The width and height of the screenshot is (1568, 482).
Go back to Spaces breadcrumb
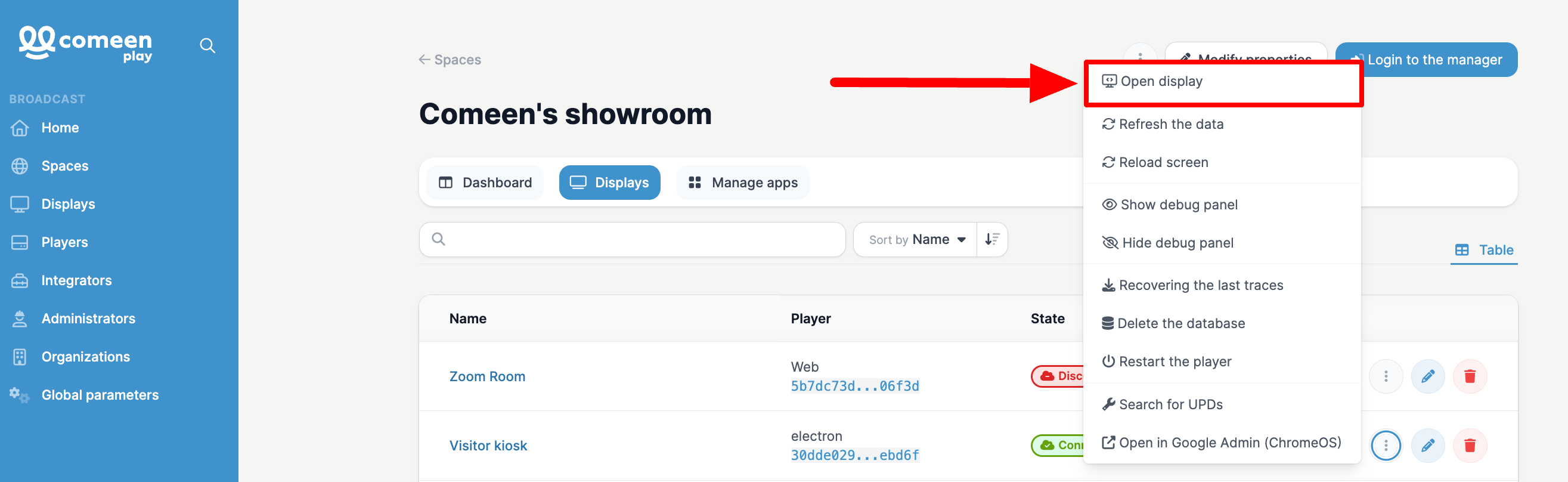pyautogui.click(x=450, y=60)
